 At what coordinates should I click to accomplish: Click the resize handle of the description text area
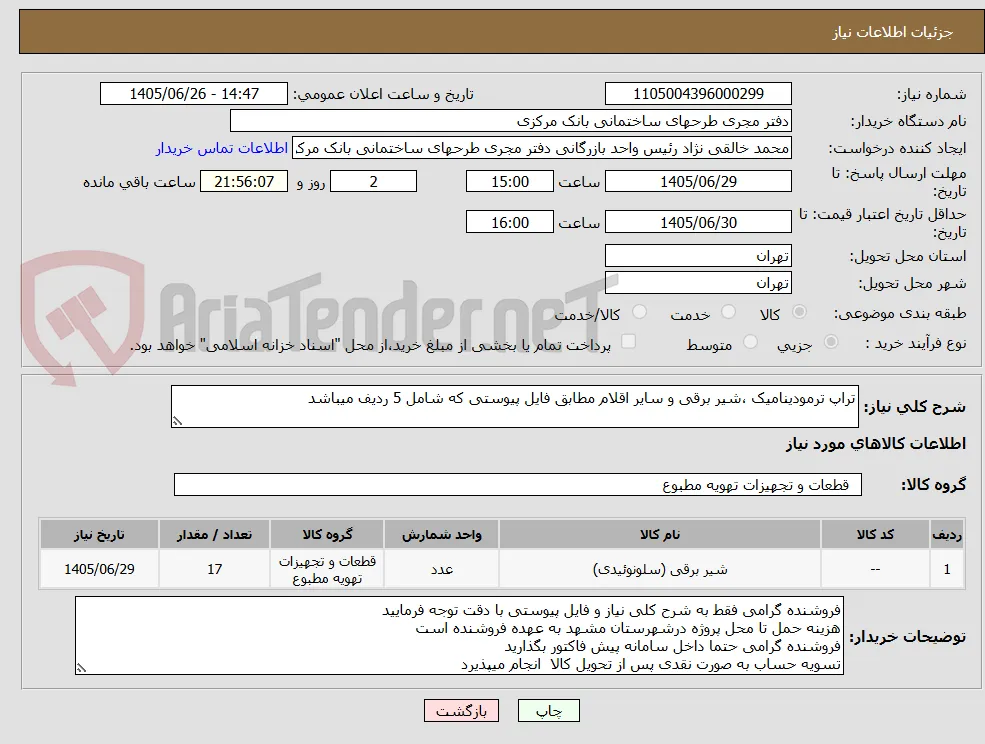tap(177, 422)
